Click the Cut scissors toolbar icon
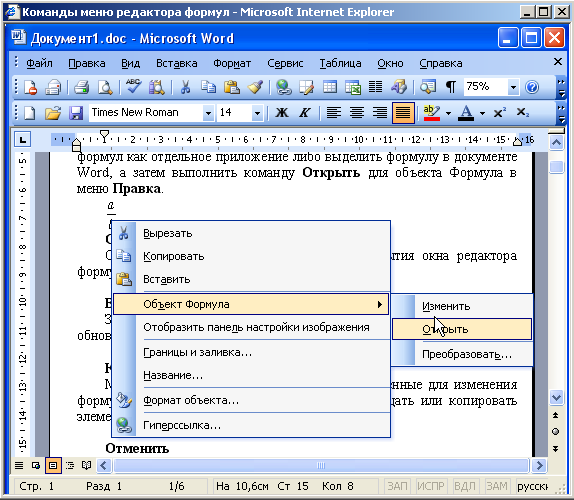This screenshot has width=574, height=500. coord(186,87)
